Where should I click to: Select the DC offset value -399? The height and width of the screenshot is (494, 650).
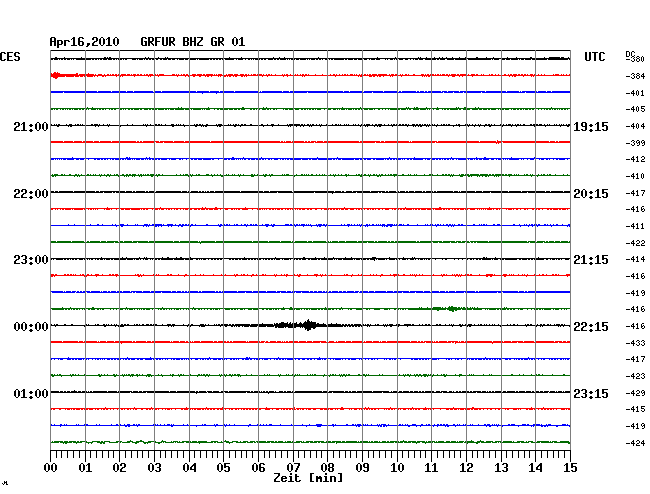(635, 143)
